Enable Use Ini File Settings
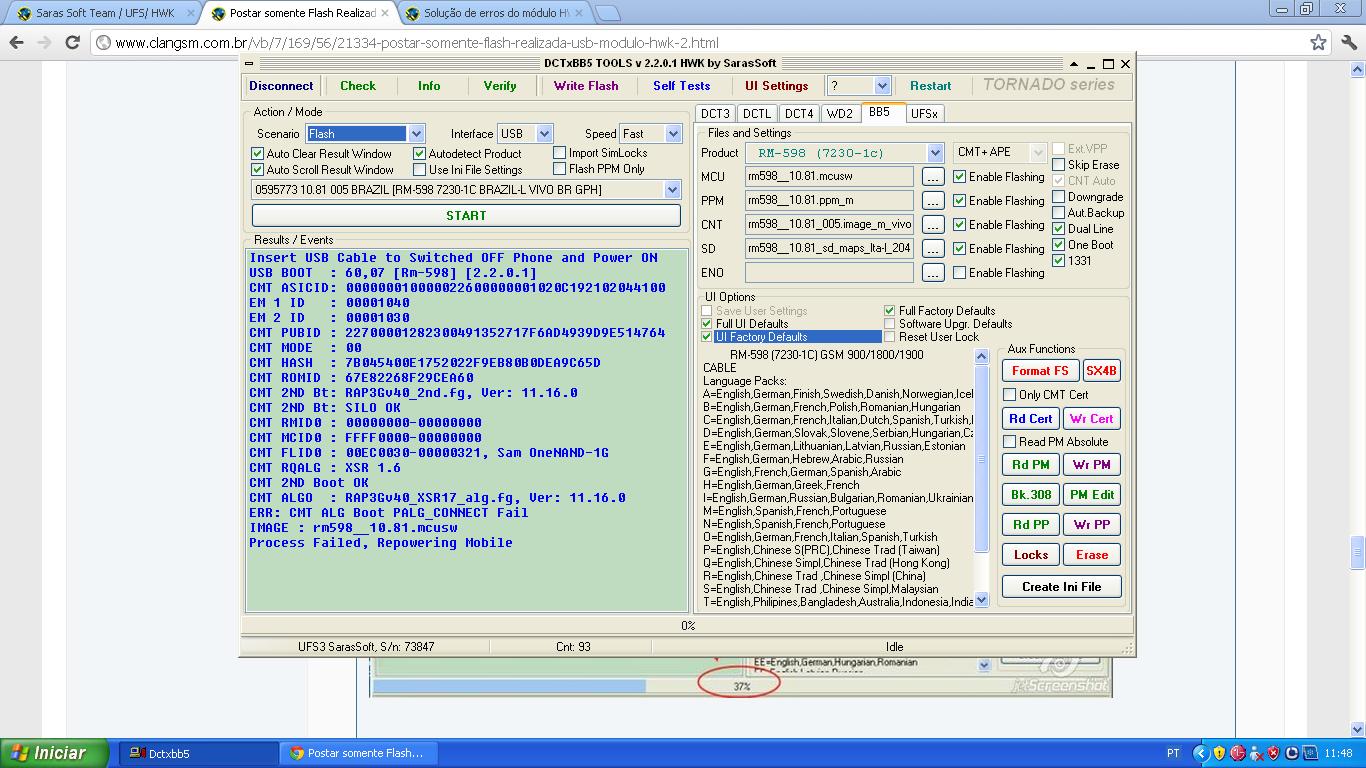The width and height of the screenshot is (1366, 768). (x=419, y=170)
